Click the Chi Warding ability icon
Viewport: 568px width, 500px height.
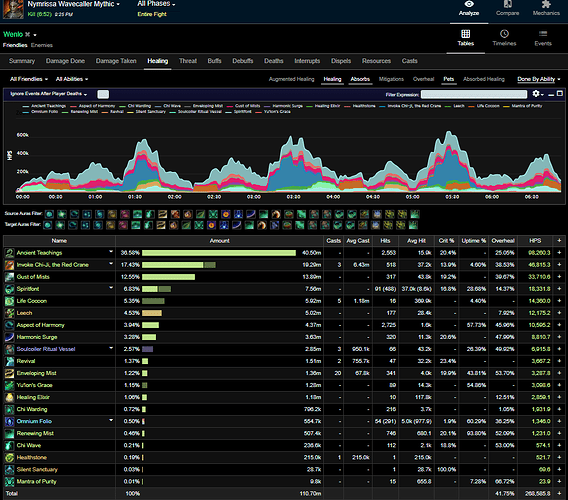tap(9, 409)
